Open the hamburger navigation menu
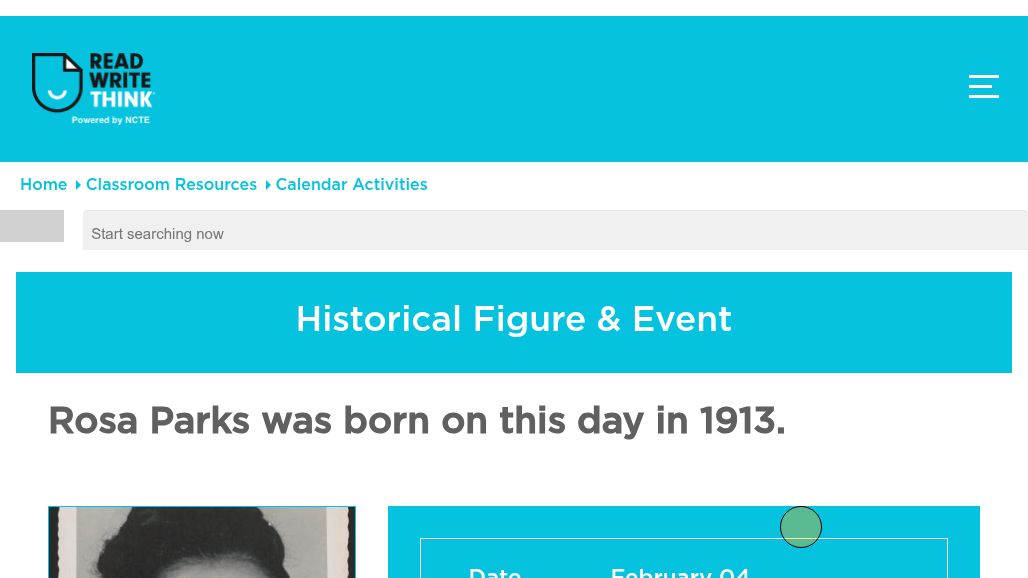1028x578 pixels. point(983,87)
